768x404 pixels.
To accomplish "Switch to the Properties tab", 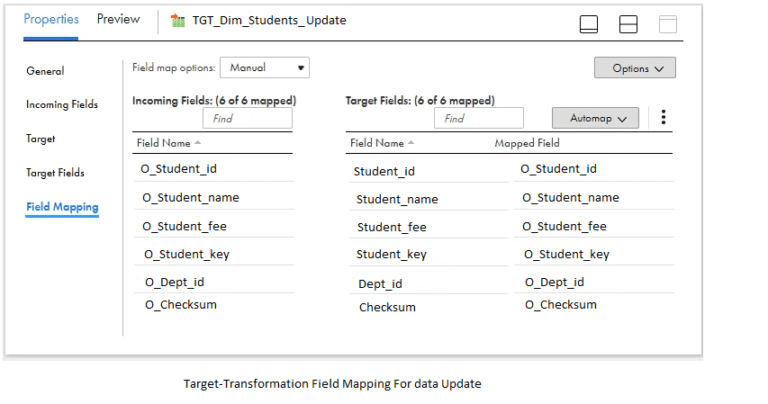I will tap(51, 19).
